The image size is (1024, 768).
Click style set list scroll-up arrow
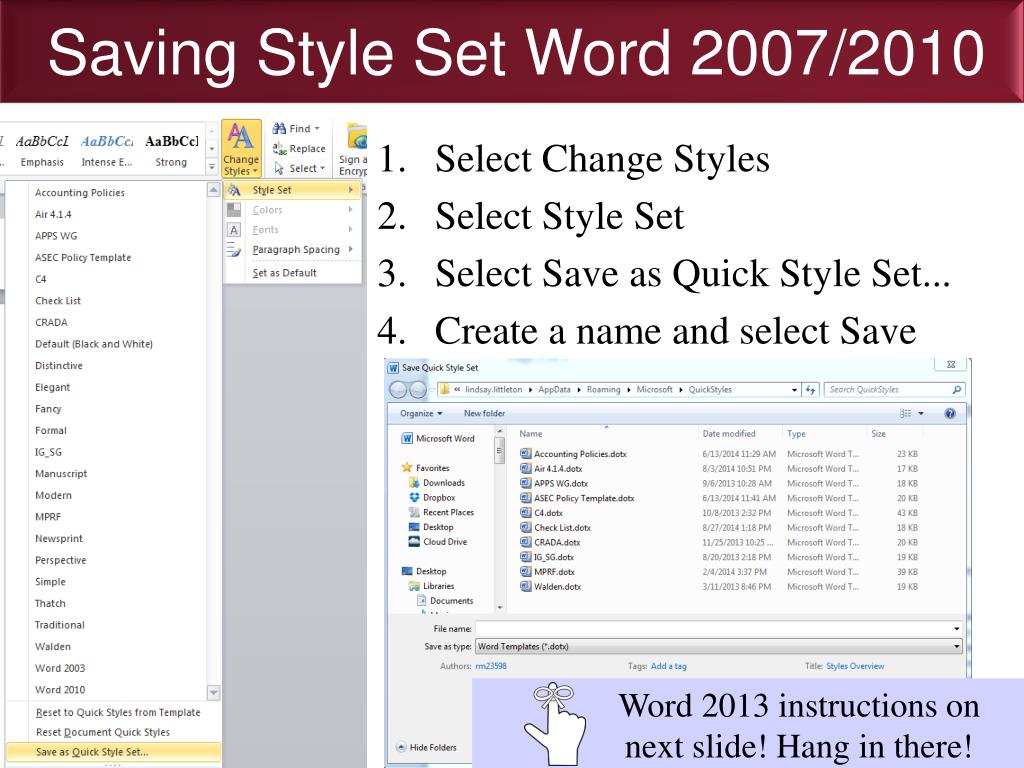coord(213,190)
